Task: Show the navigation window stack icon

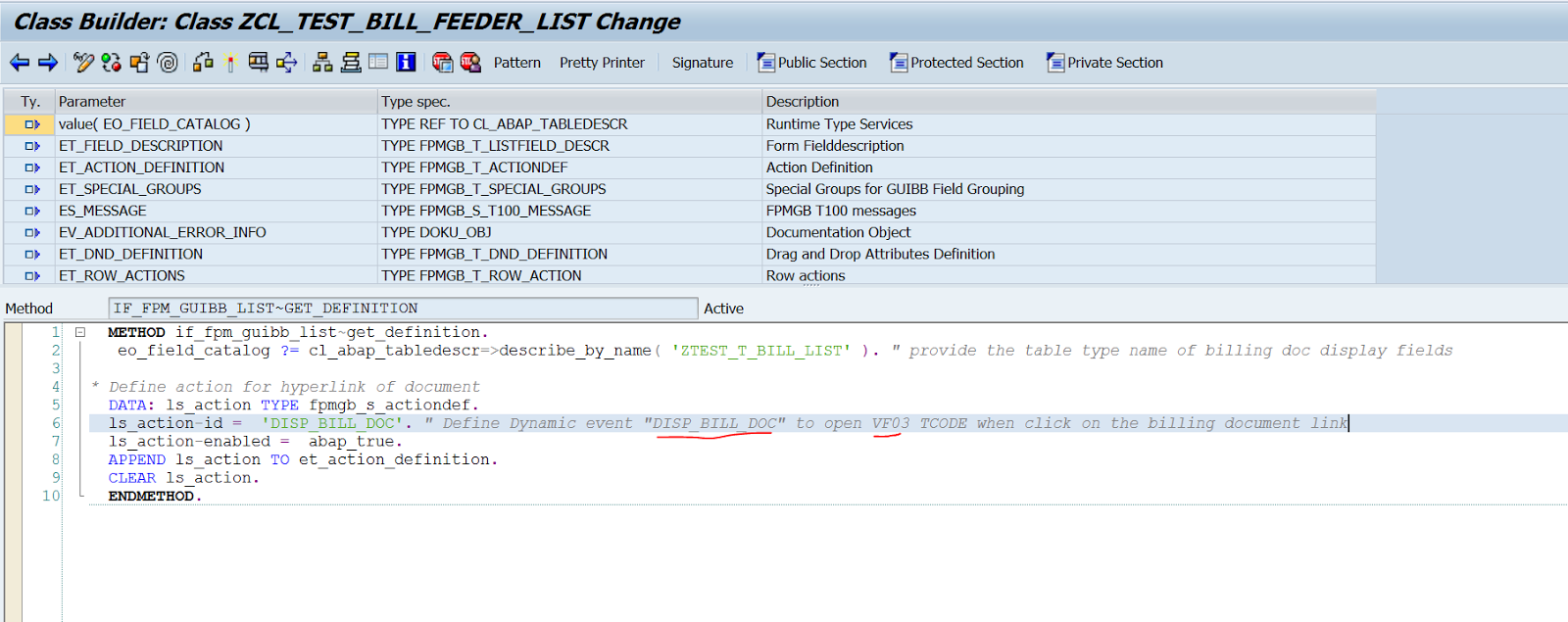Action: point(351,63)
